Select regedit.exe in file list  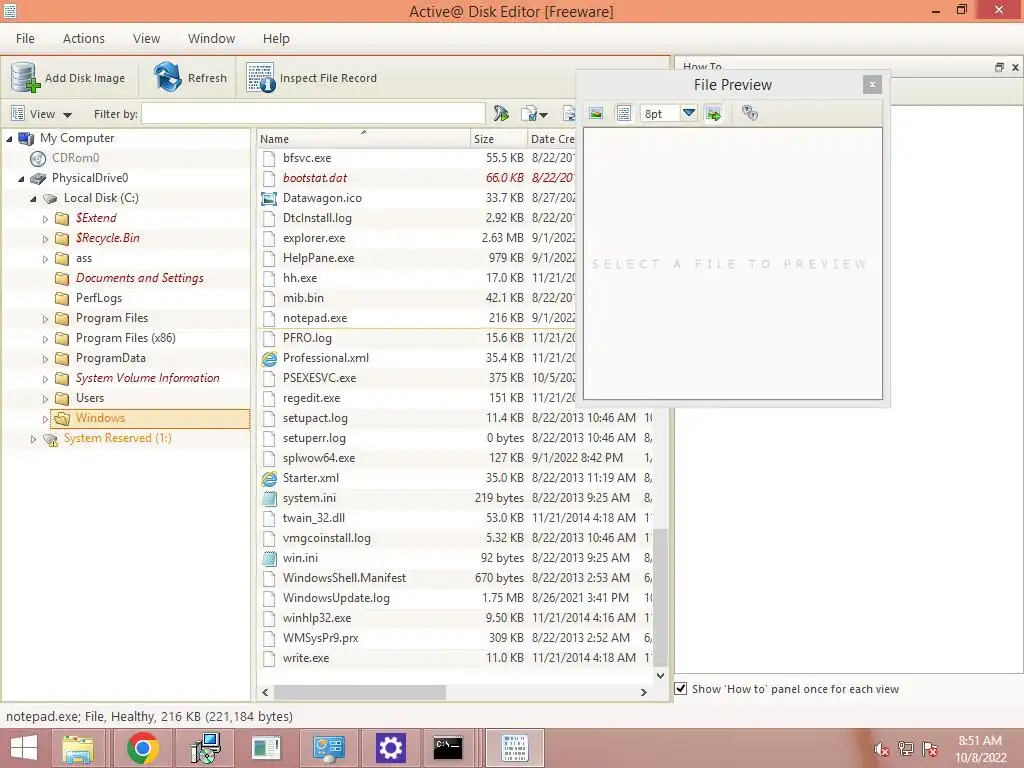click(x=311, y=398)
